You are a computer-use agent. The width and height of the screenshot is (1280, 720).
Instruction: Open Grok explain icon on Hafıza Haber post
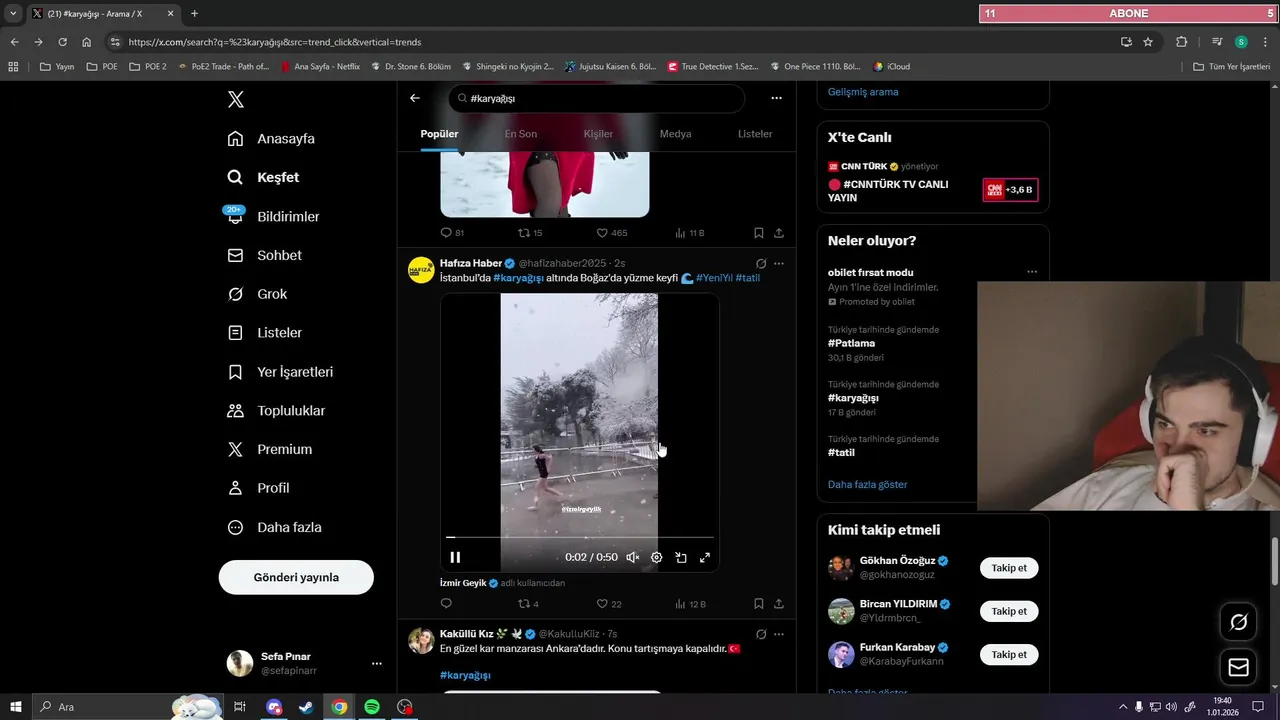pyautogui.click(x=761, y=263)
